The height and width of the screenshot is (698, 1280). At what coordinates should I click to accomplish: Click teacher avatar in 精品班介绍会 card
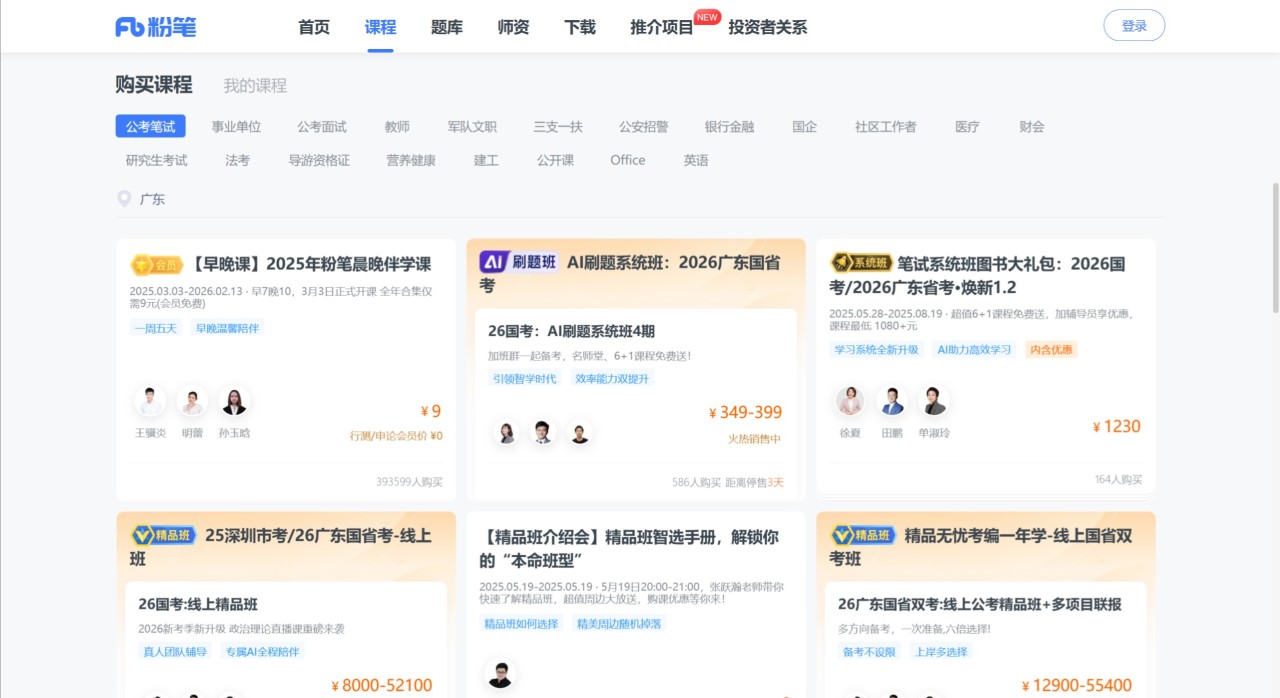click(500, 674)
